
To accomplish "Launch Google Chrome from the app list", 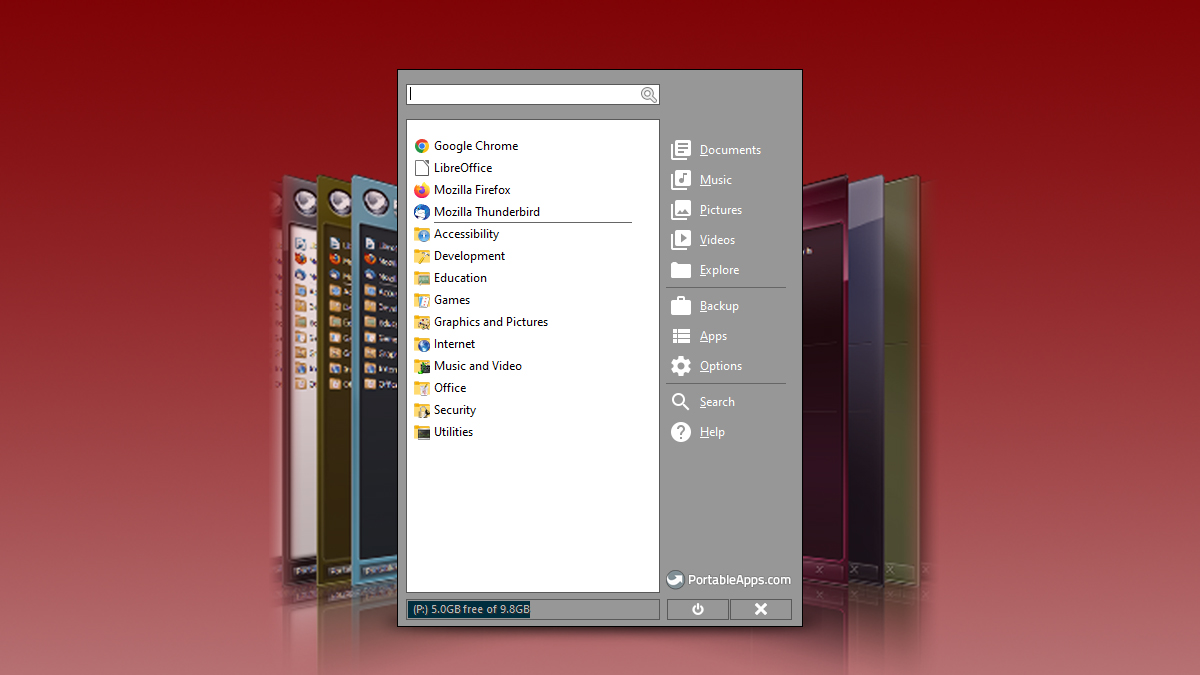I will (475, 146).
